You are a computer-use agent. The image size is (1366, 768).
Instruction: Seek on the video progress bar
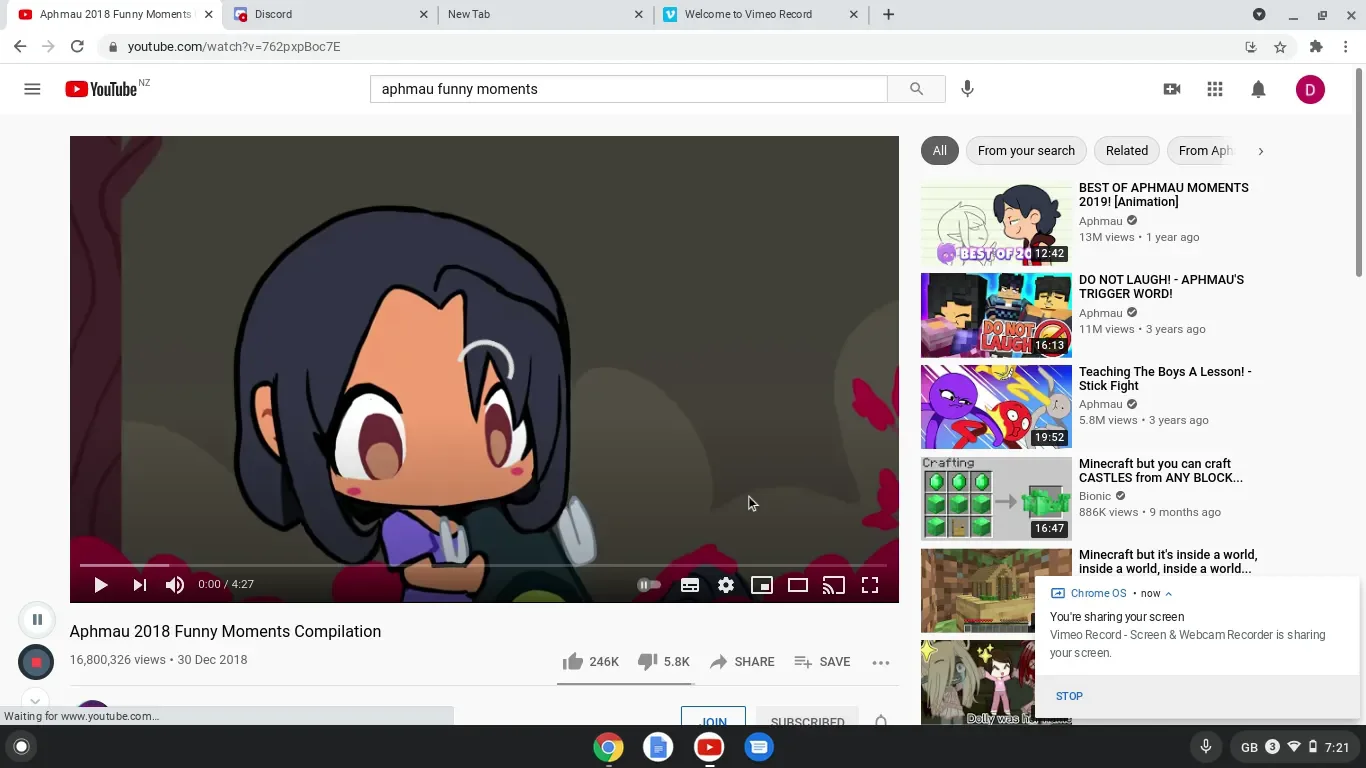coord(484,565)
